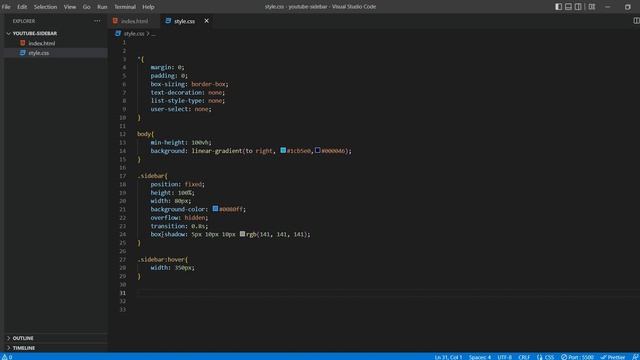Open problems and warnings status indicator

click(7, 357)
